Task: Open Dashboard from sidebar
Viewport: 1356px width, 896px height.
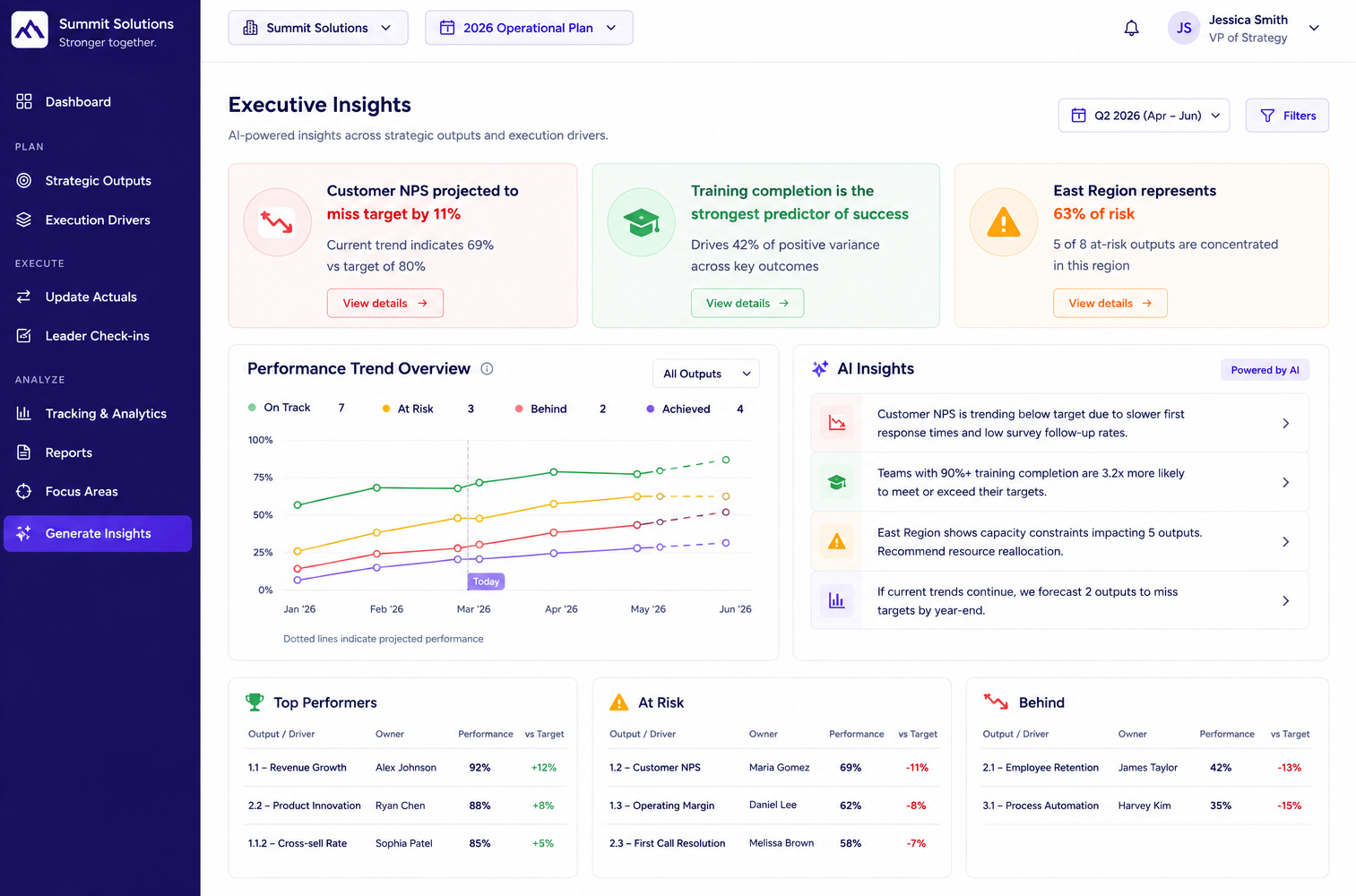Action: click(98, 101)
